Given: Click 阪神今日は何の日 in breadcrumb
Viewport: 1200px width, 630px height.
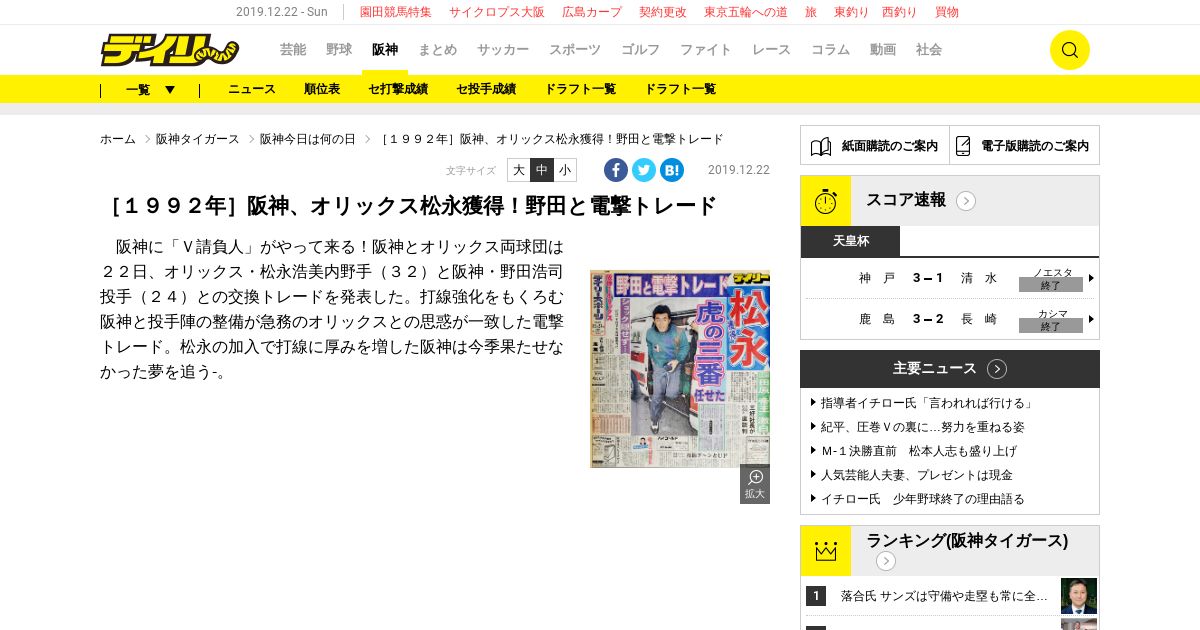Looking at the screenshot, I should (x=308, y=139).
